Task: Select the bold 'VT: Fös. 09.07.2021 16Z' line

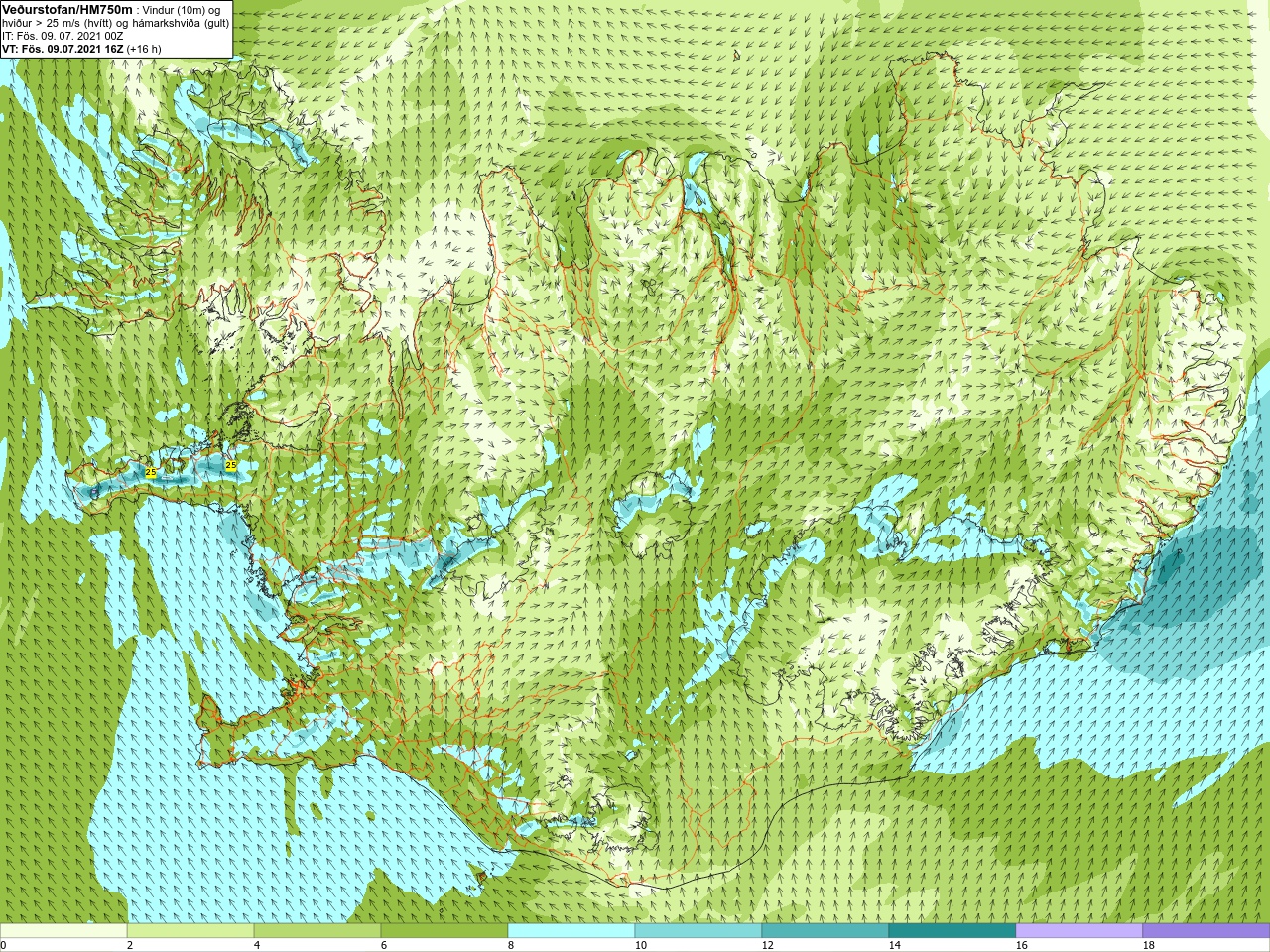Action: 63,49
